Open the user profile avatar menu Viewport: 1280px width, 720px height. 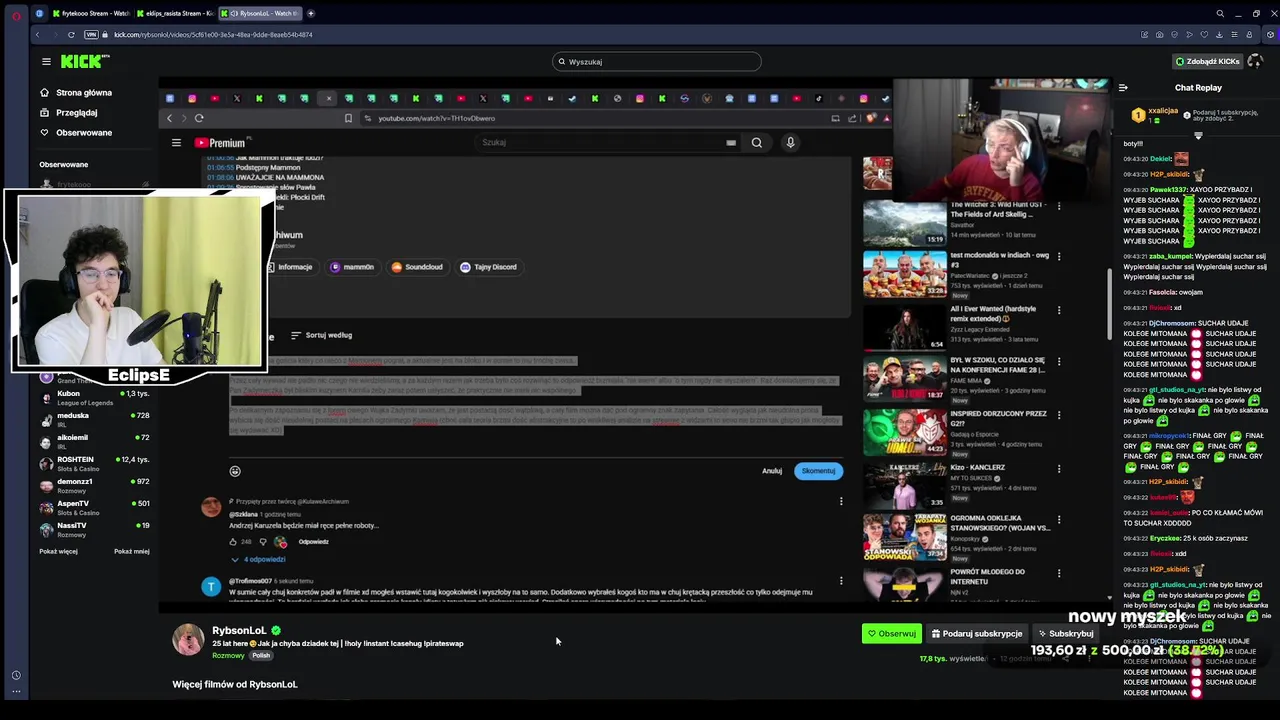tap(1255, 61)
